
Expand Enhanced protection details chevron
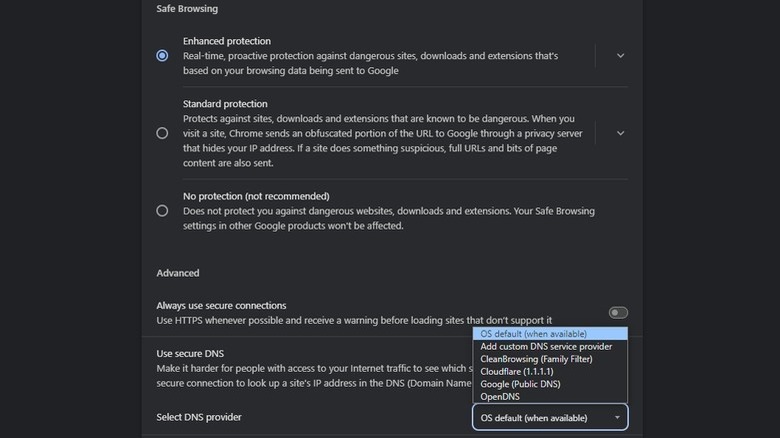[x=620, y=56]
